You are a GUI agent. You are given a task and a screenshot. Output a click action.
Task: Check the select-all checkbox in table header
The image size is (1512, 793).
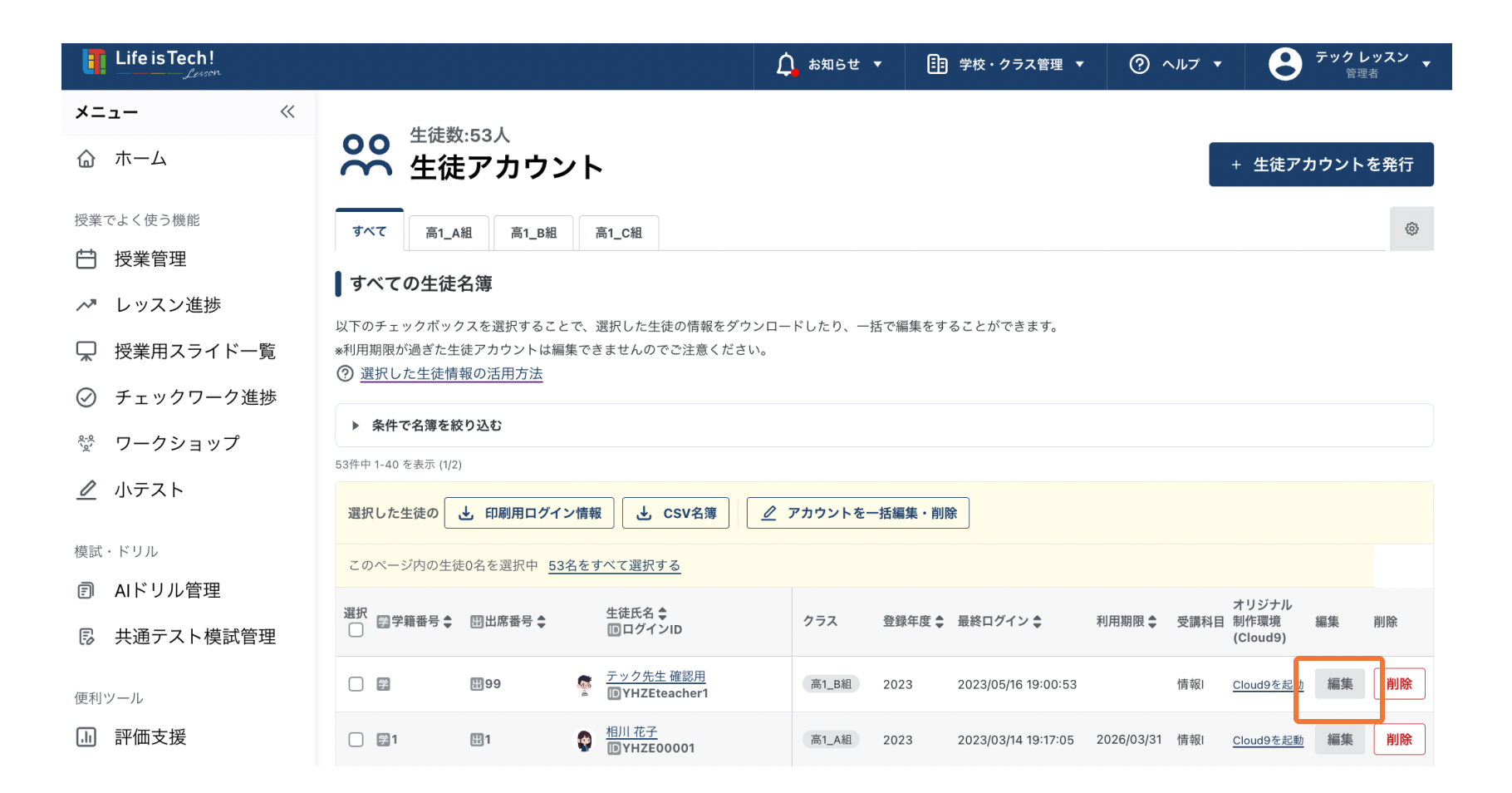[356, 630]
